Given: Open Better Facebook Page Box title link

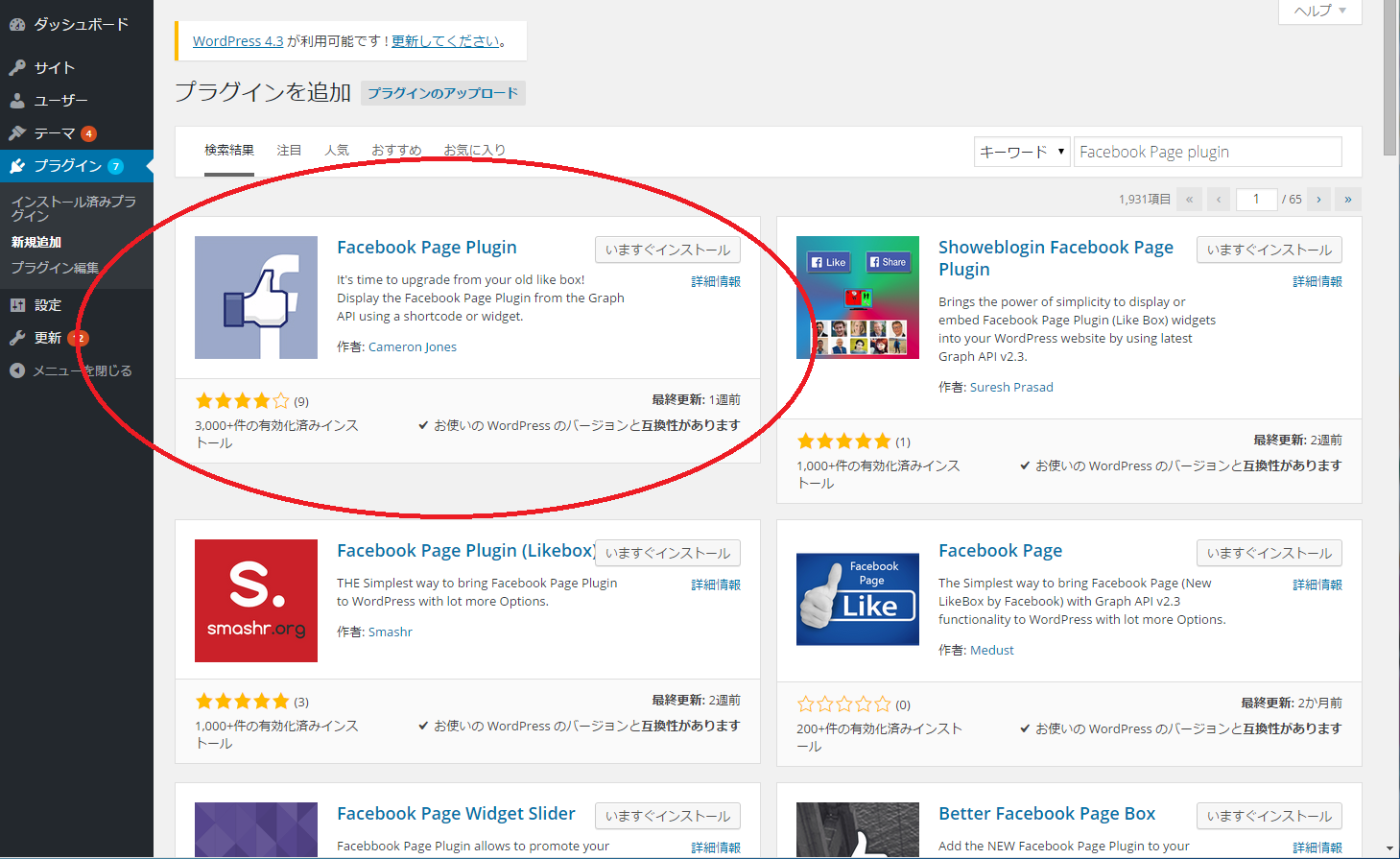Looking at the screenshot, I should tap(1047, 814).
